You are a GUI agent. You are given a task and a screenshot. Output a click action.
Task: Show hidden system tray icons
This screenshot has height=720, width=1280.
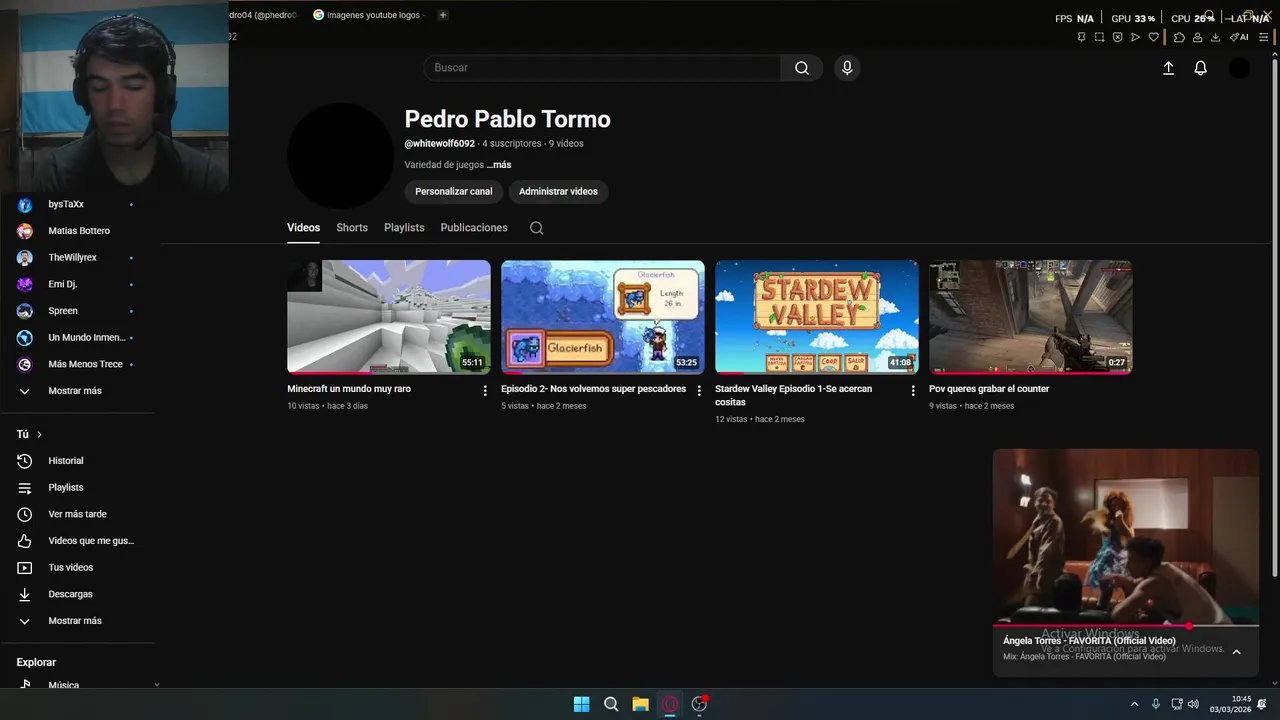[x=1134, y=704]
